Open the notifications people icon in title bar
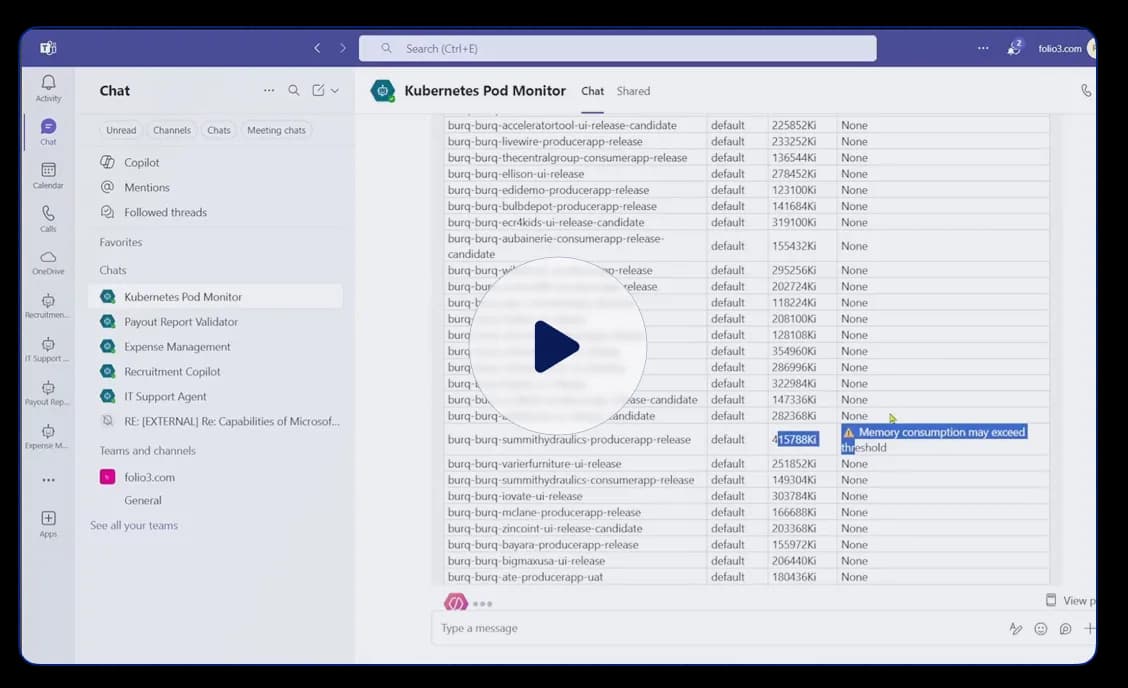The width and height of the screenshot is (1128, 688). [1014, 48]
